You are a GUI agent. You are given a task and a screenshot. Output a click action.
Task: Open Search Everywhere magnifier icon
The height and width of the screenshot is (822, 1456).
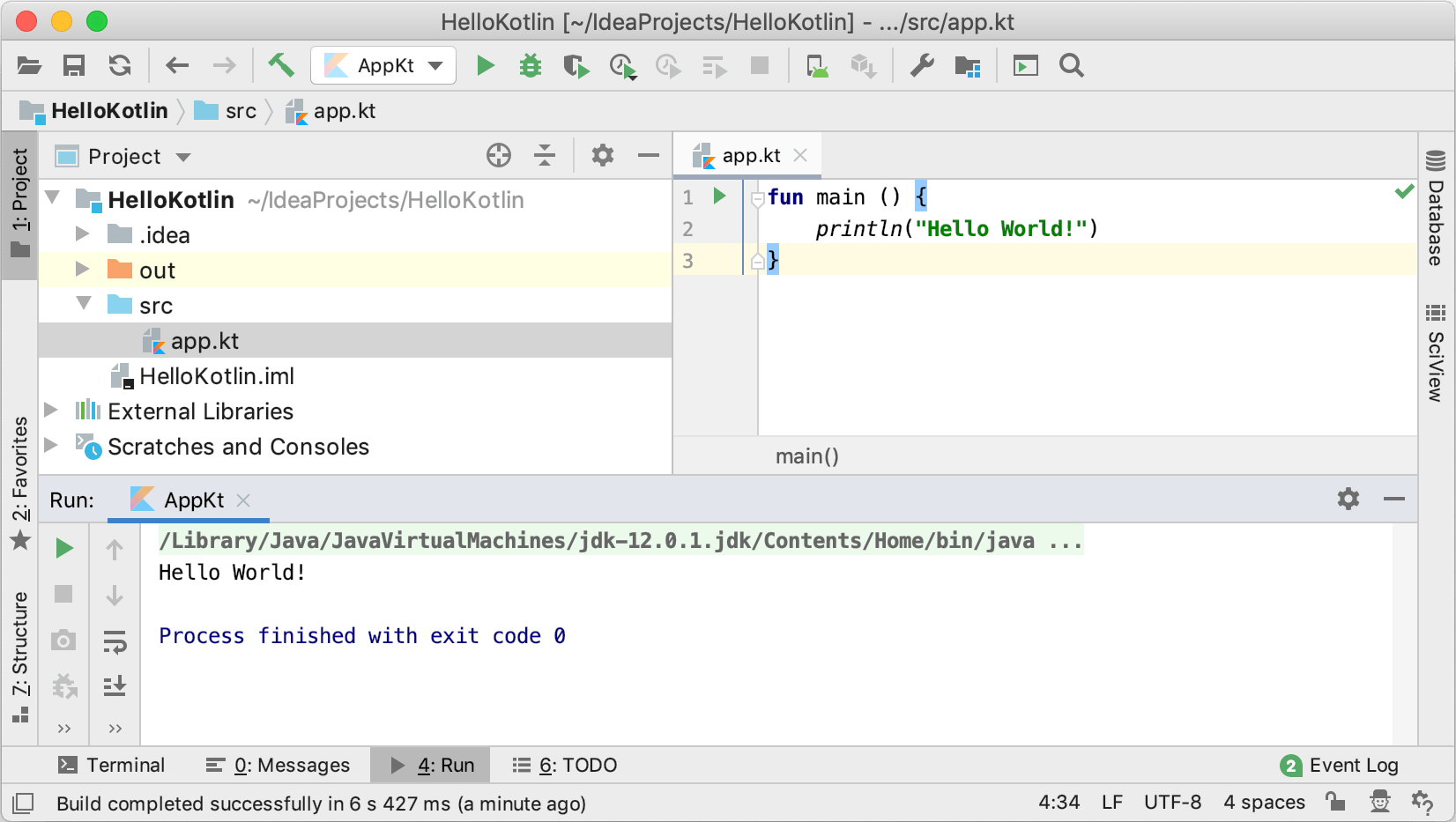[x=1072, y=65]
